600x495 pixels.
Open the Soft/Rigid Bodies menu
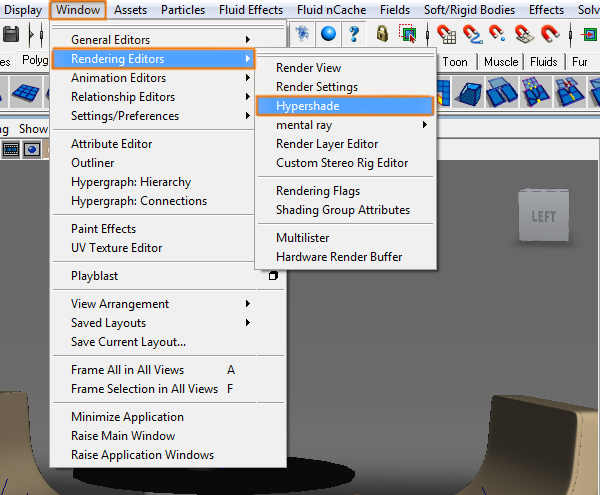tap(469, 10)
